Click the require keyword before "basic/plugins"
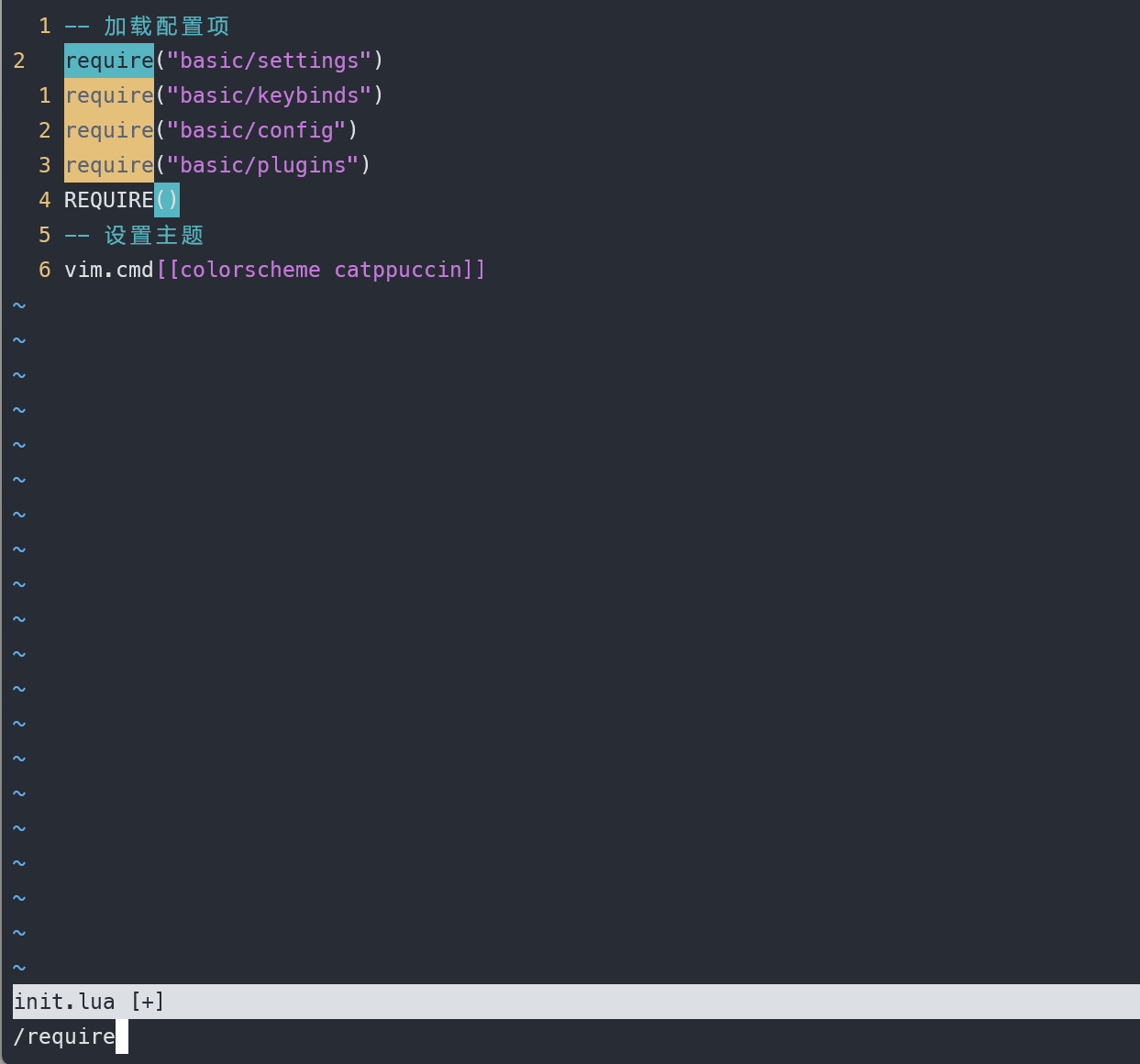The height and width of the screenshot is (1064, 1140). pyautogui.click(x=109, y=165)
